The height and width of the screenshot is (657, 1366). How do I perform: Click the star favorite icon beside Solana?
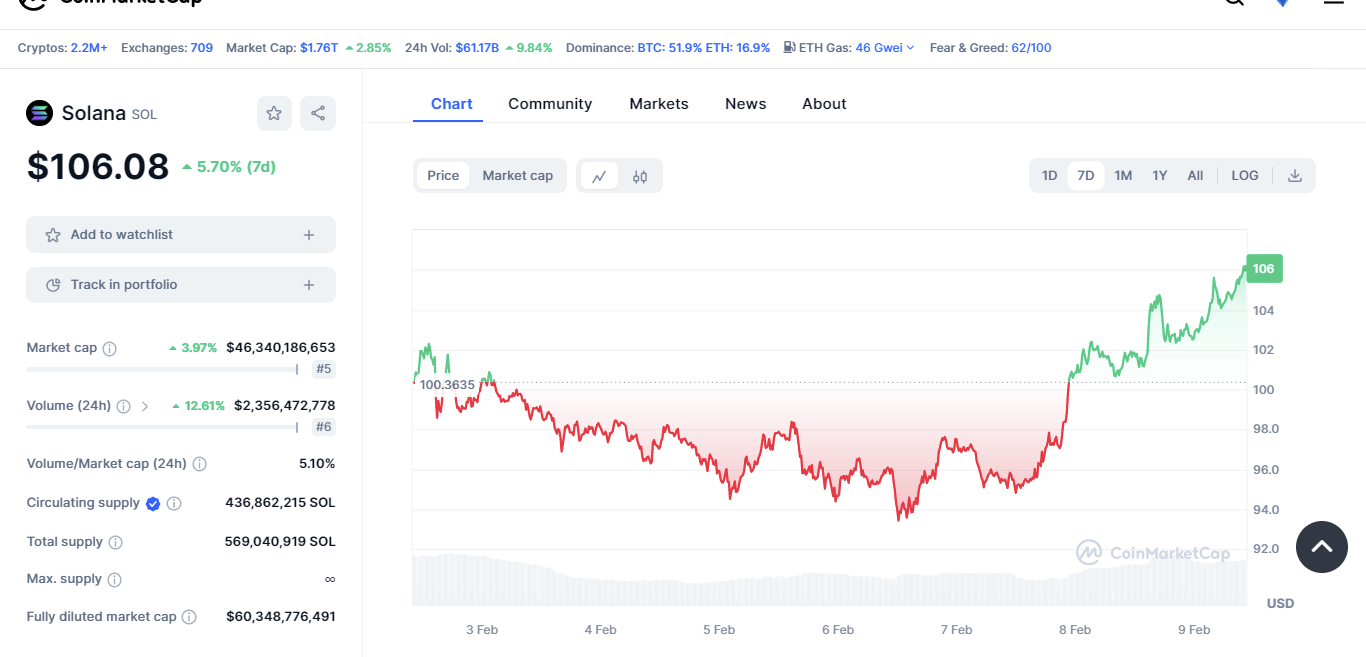274,113
